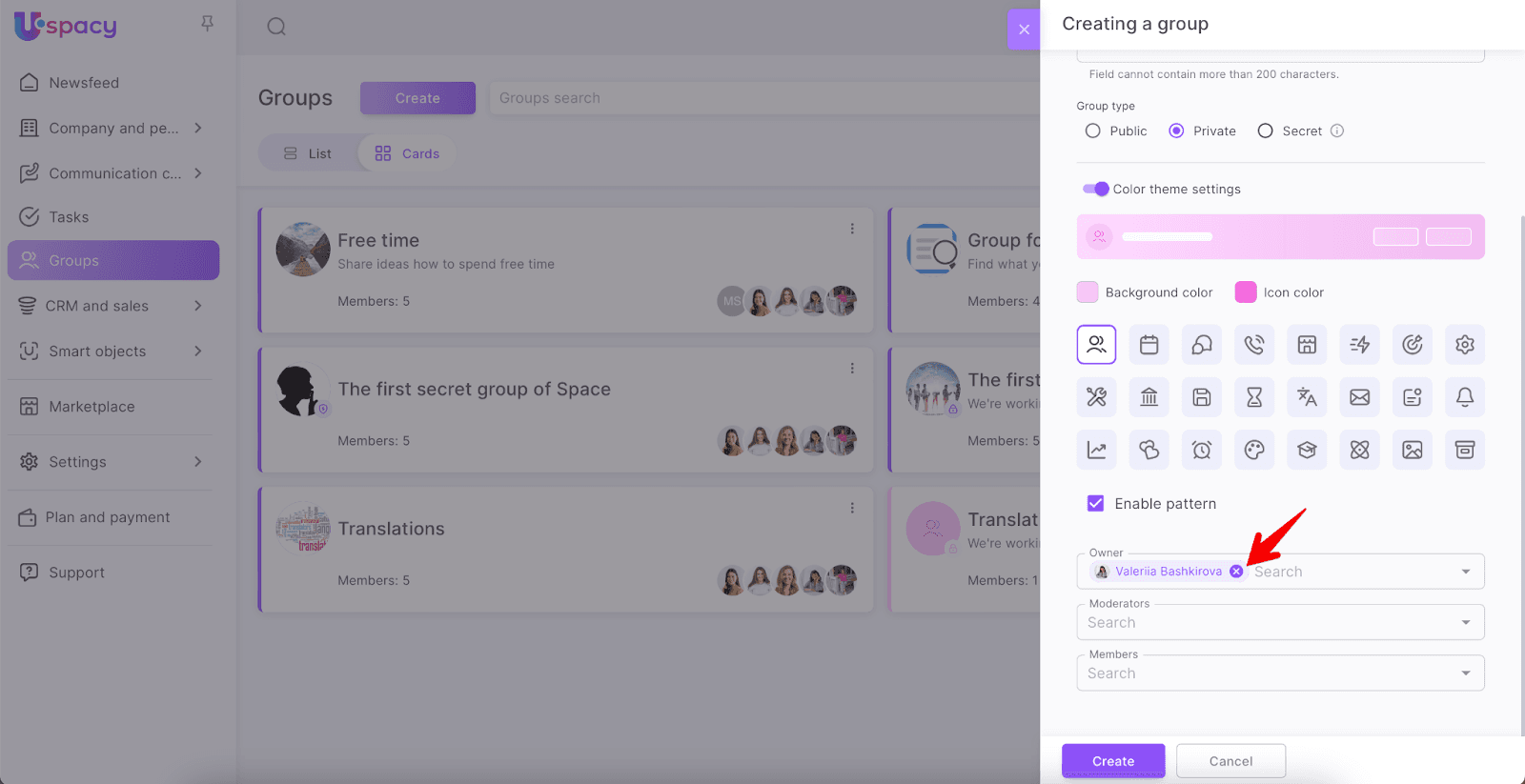Viewport: 1525px width, 784px height.
Task: Expand Company and people menu
Action: [x=198, y=128]
